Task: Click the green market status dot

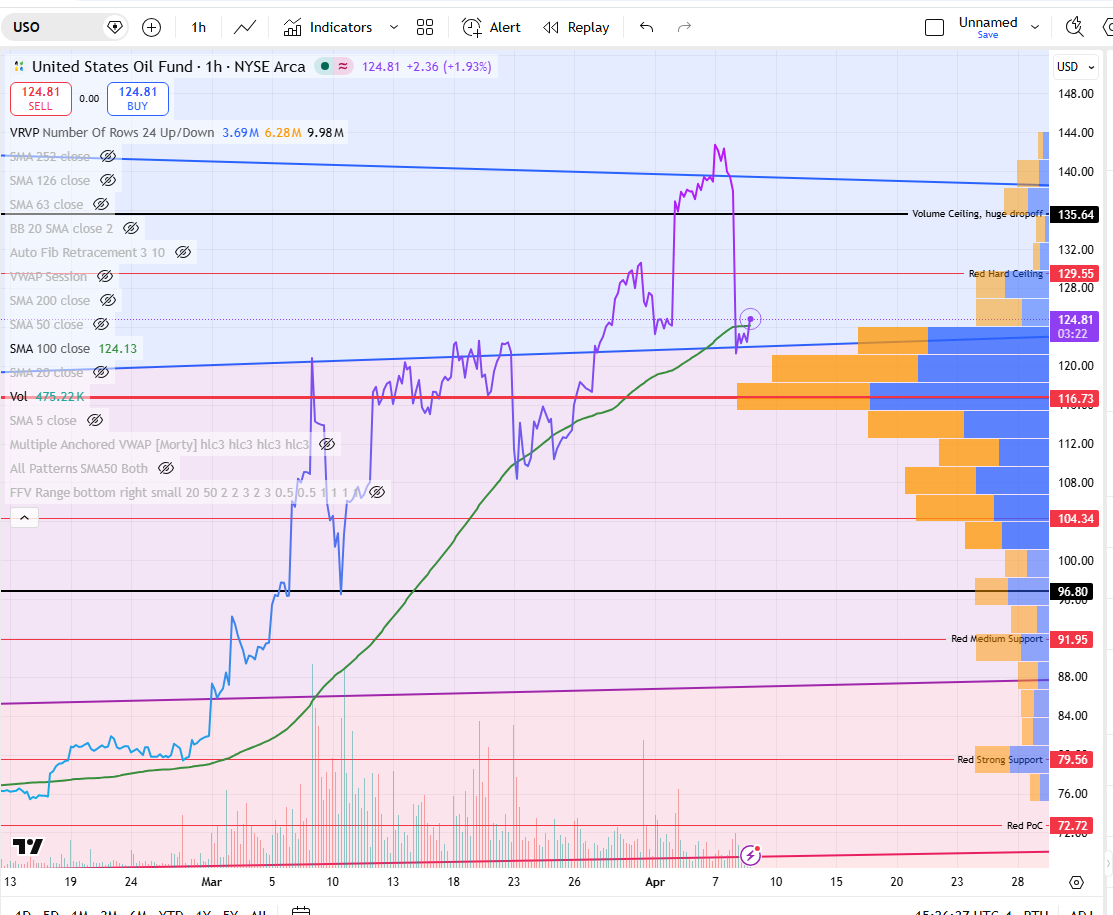Action: pyautogui.click(x=324, y=66)
